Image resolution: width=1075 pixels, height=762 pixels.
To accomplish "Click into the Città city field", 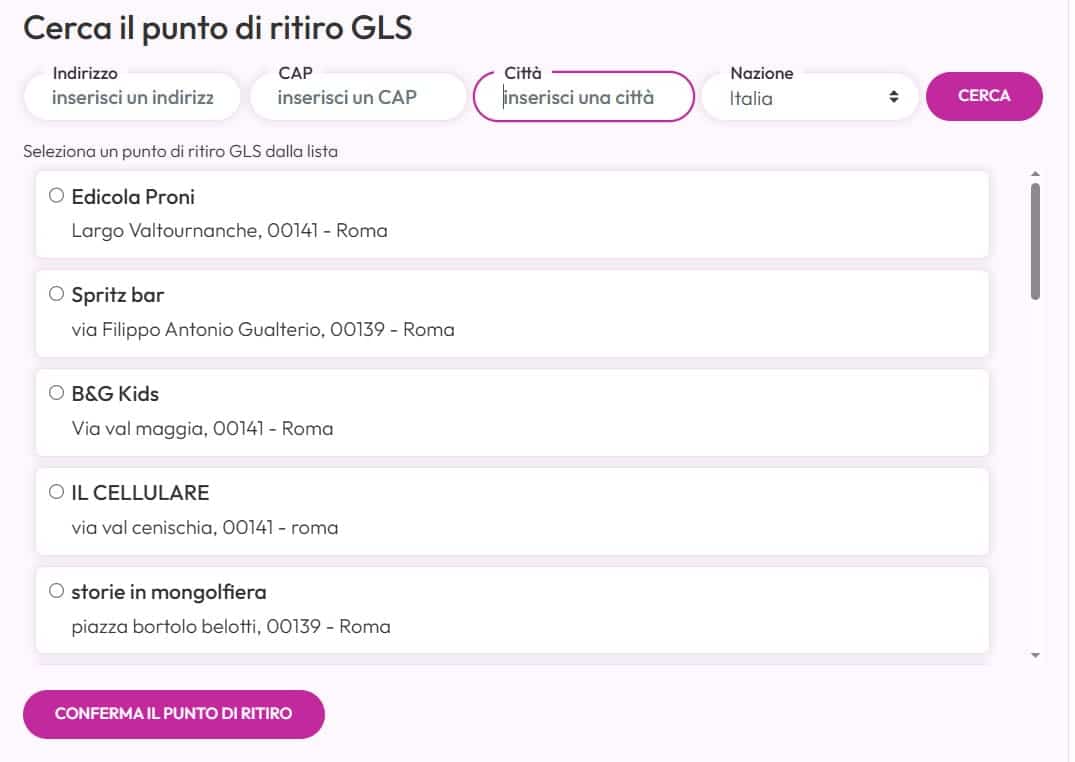I will [583, 97].
